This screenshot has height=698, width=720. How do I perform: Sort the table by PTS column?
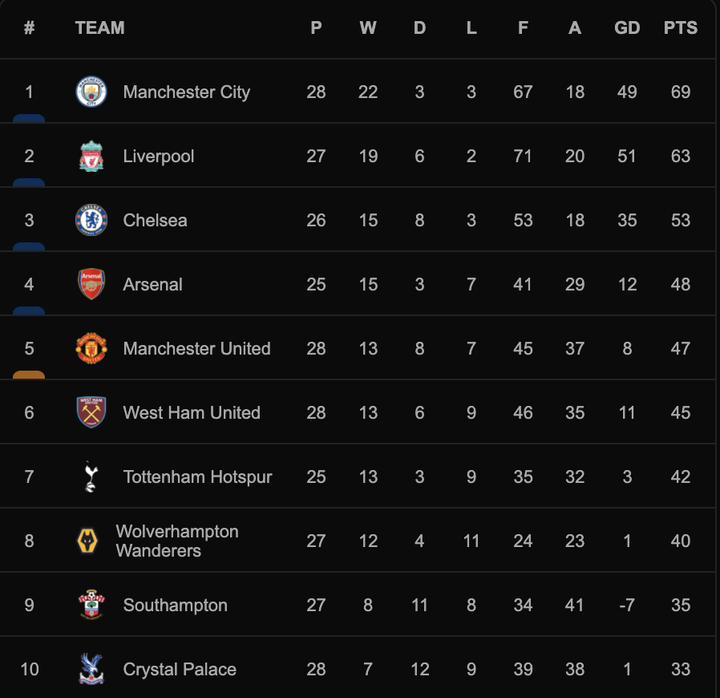pos(680,28)
